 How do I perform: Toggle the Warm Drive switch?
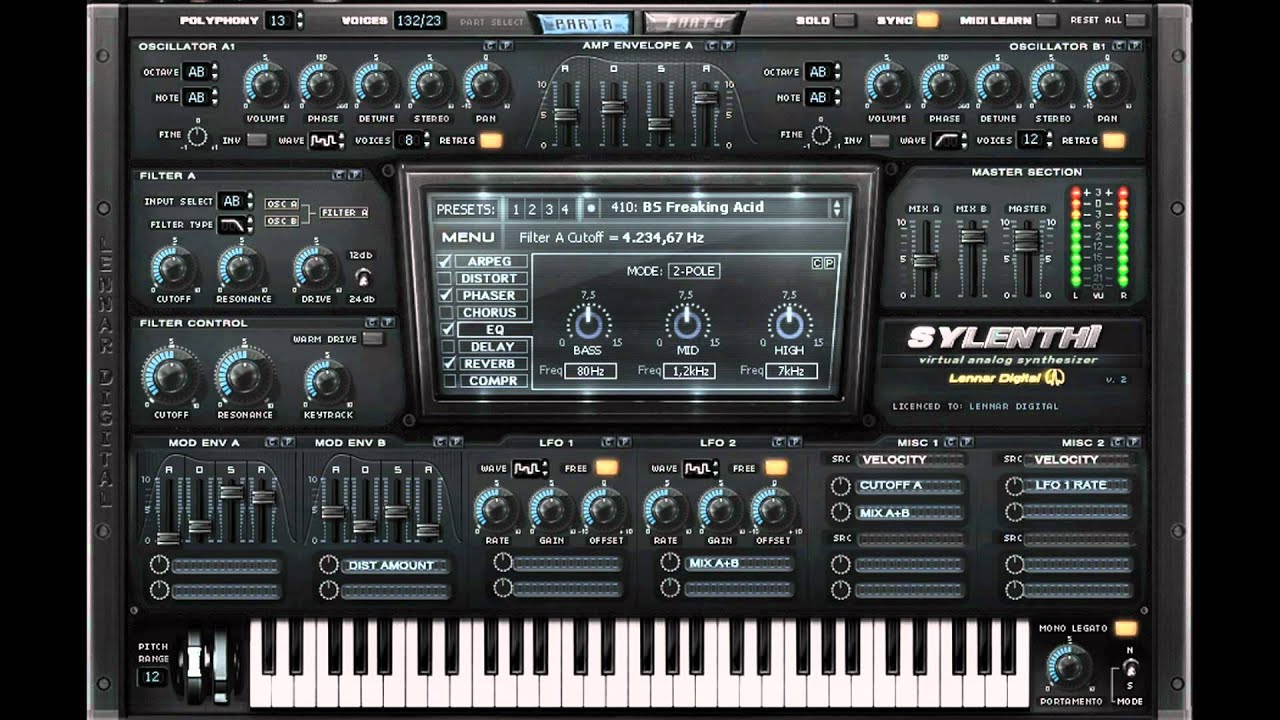(x=373, y=339)
